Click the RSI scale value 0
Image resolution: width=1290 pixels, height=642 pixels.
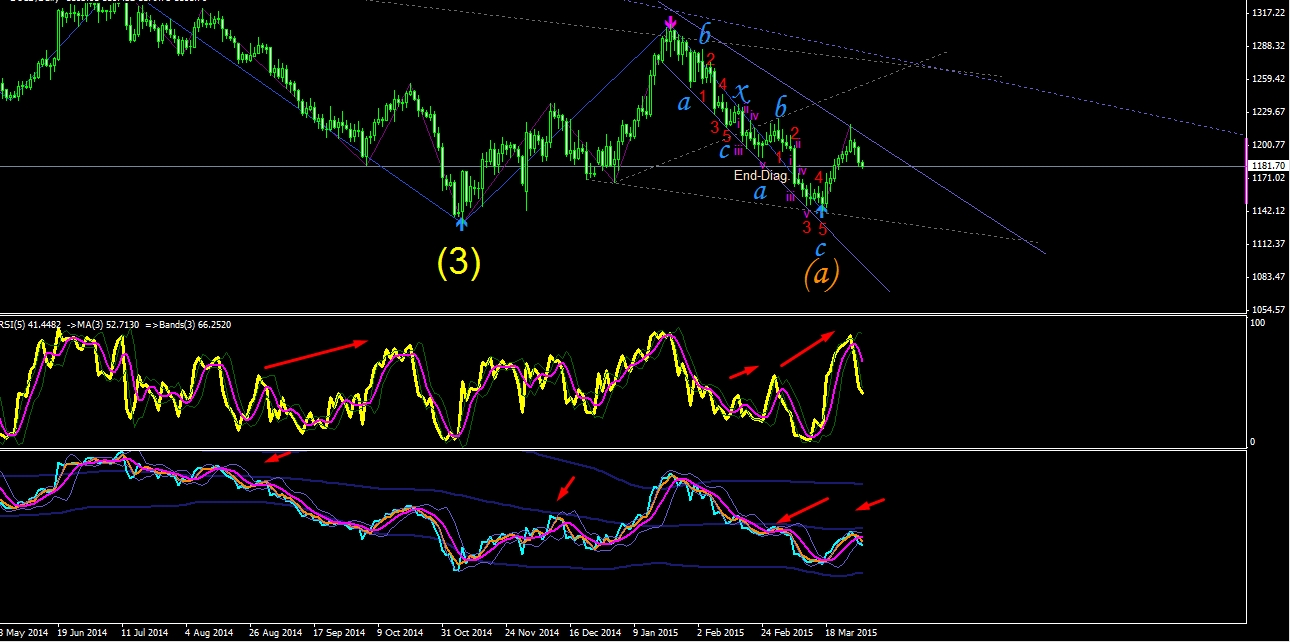[x=1255, y=441]
